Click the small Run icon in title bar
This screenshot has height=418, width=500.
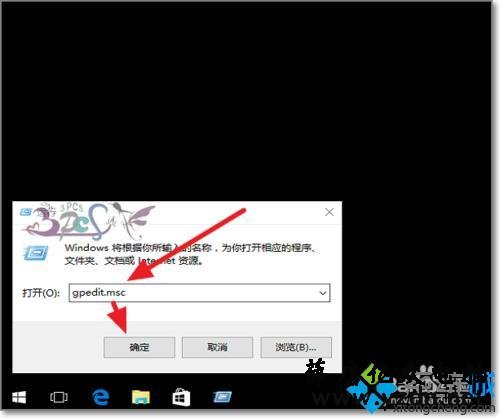(x=26, y=212)
